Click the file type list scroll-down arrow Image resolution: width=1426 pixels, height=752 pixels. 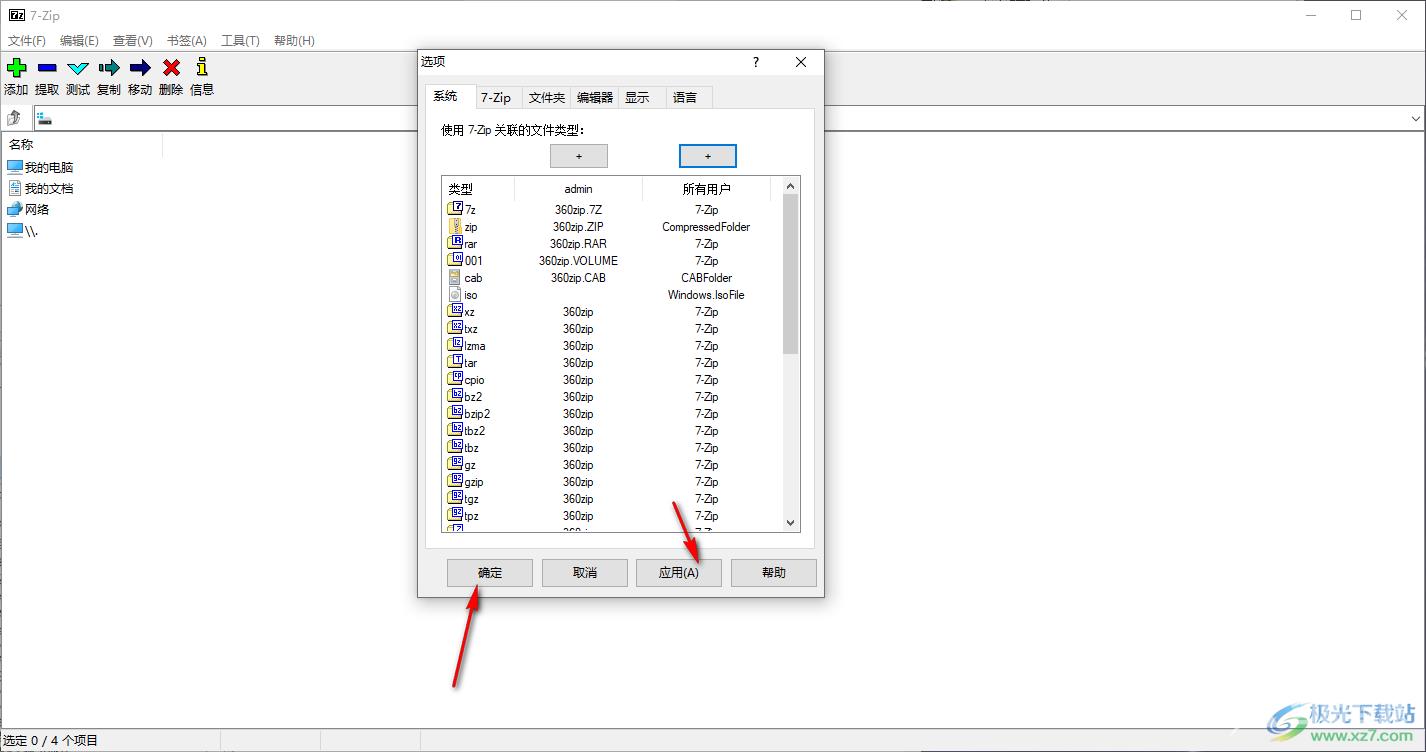[791, 523]
